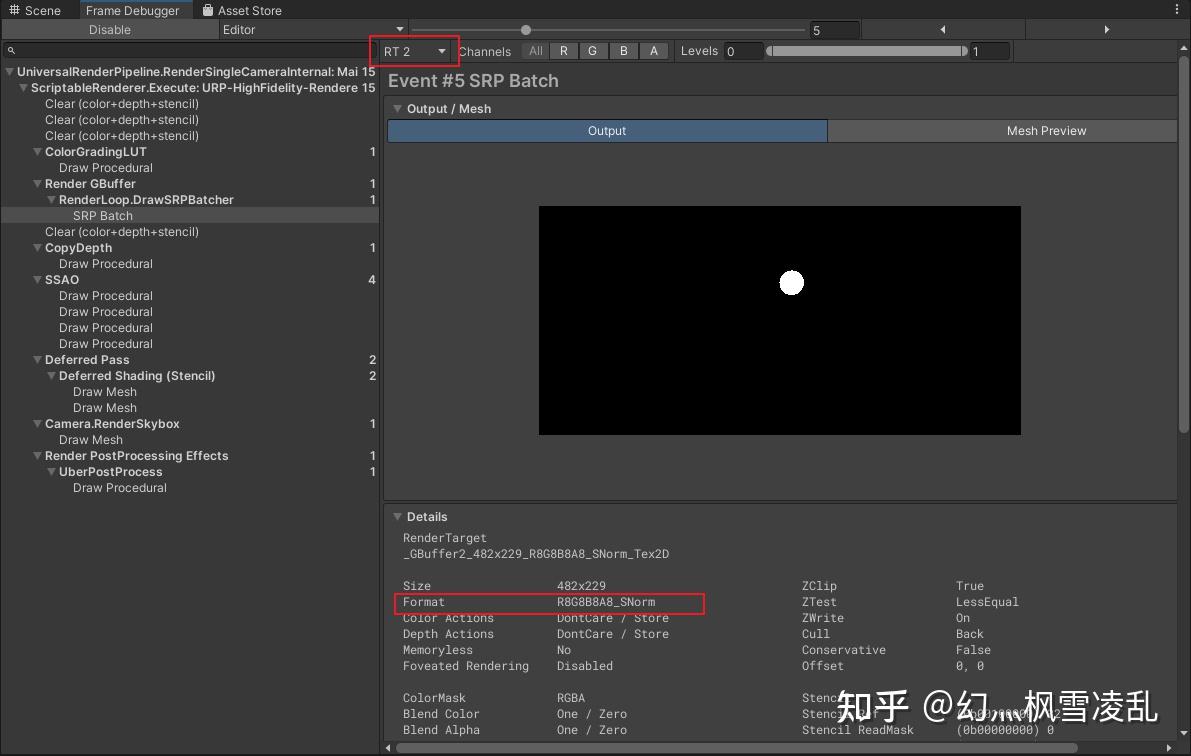Click the LessEqual ZTest value
1191x756 pixels.
[x=987, y=602]
